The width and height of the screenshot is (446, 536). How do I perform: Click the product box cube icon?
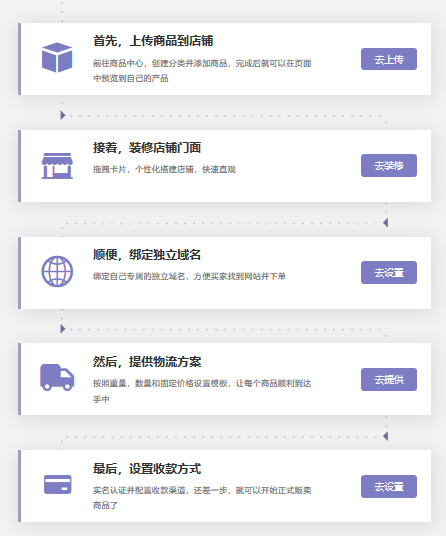[57, 57]
